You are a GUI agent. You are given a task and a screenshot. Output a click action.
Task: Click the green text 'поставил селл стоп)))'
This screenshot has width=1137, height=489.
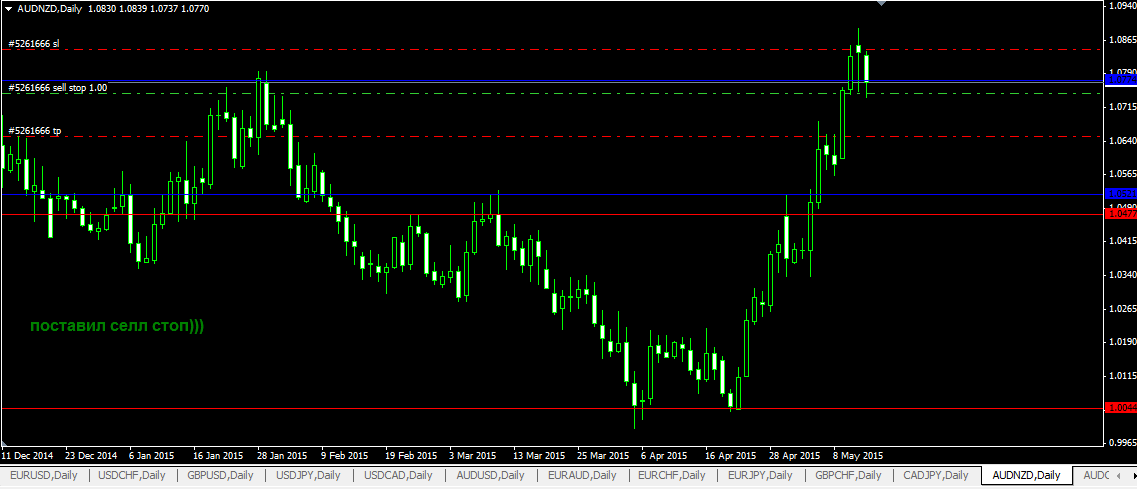pyautogui.click(x=117, y=326)
